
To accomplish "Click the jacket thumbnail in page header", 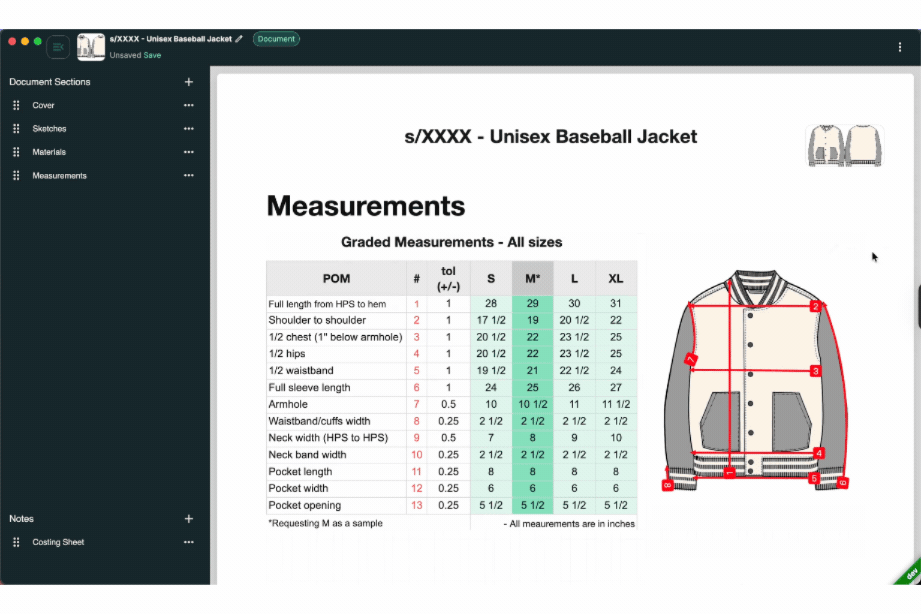I will pyautogui.click(x=845, y=145).
